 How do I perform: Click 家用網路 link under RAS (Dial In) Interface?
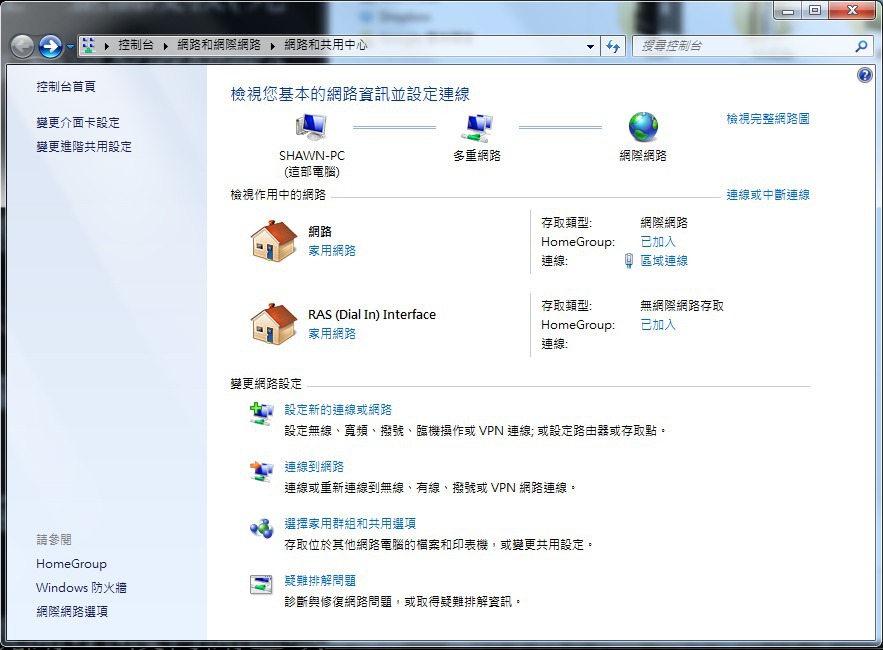click(x=332, y=334)
